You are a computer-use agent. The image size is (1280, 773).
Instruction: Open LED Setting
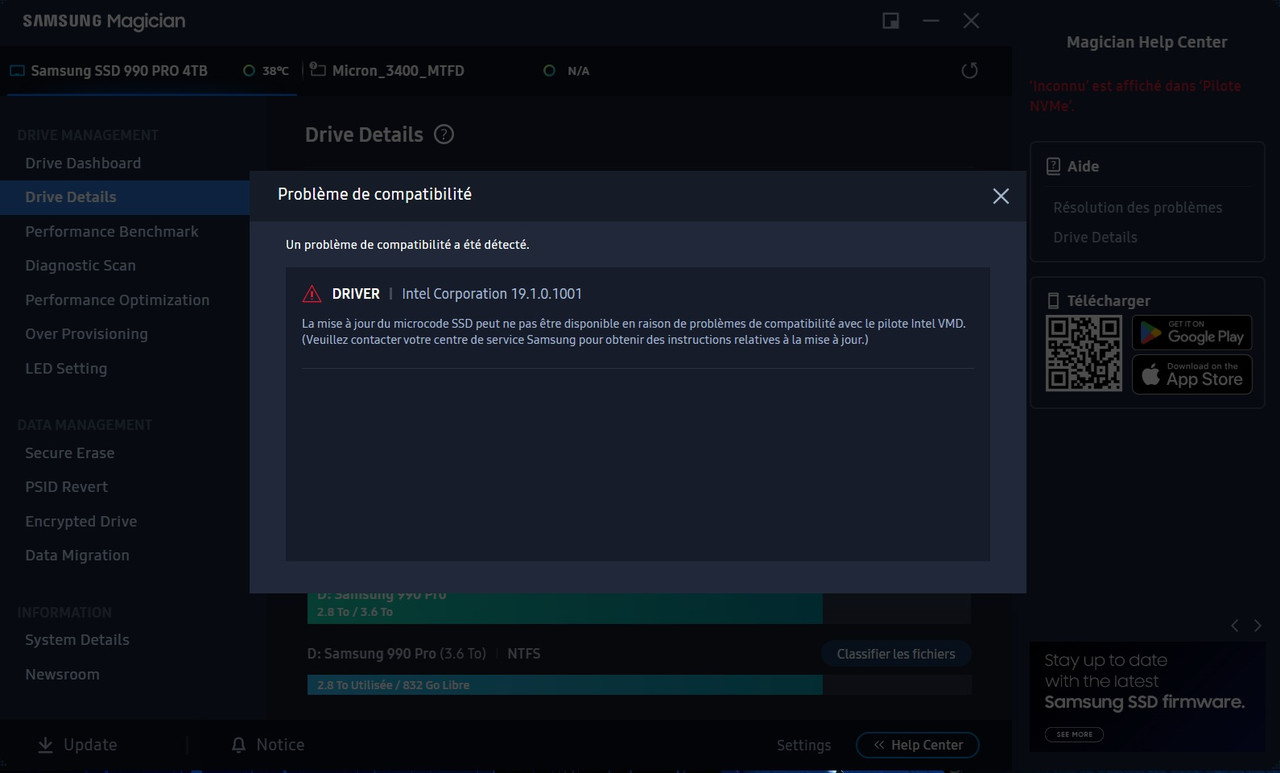pyautogui.click(x=66, y=368)
